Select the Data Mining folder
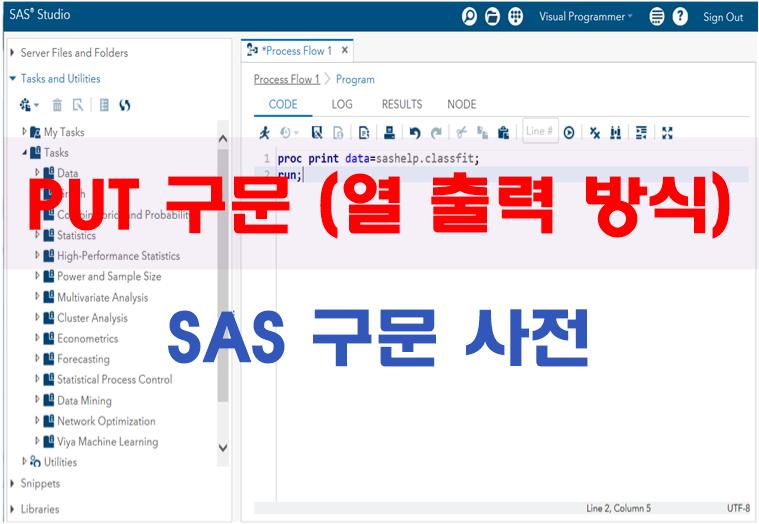 (x=84, y=400)
